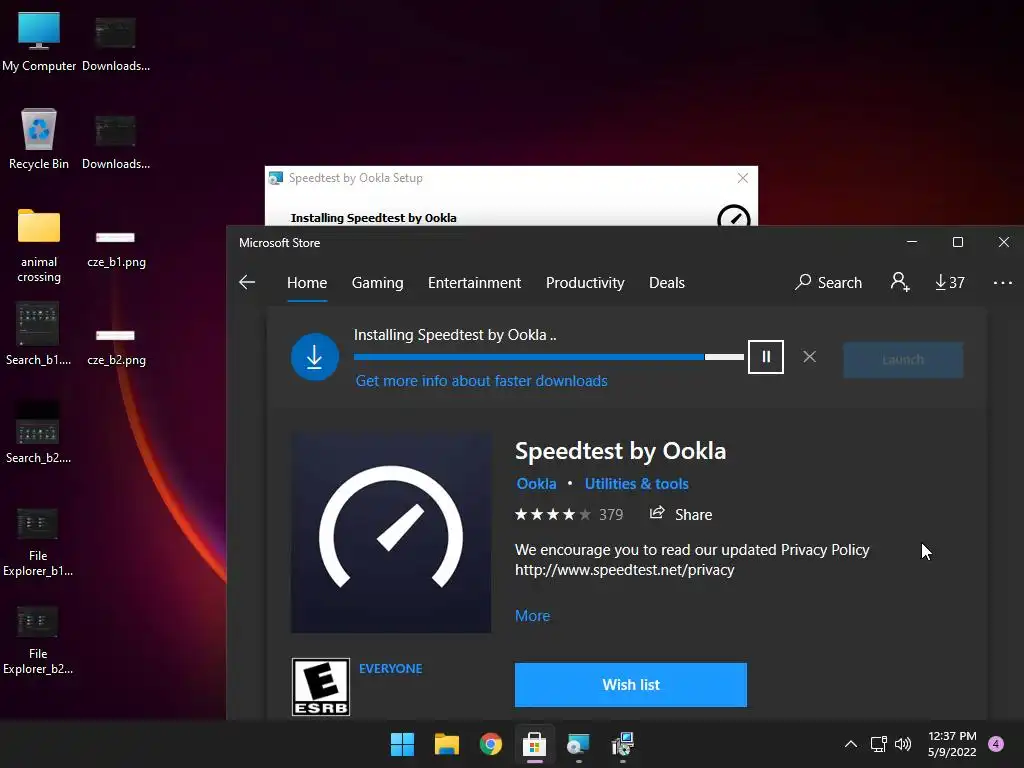Screen dimensions: 1024x768
Task: Click Get more info about faster downloads
Action: tap(481, 381)
